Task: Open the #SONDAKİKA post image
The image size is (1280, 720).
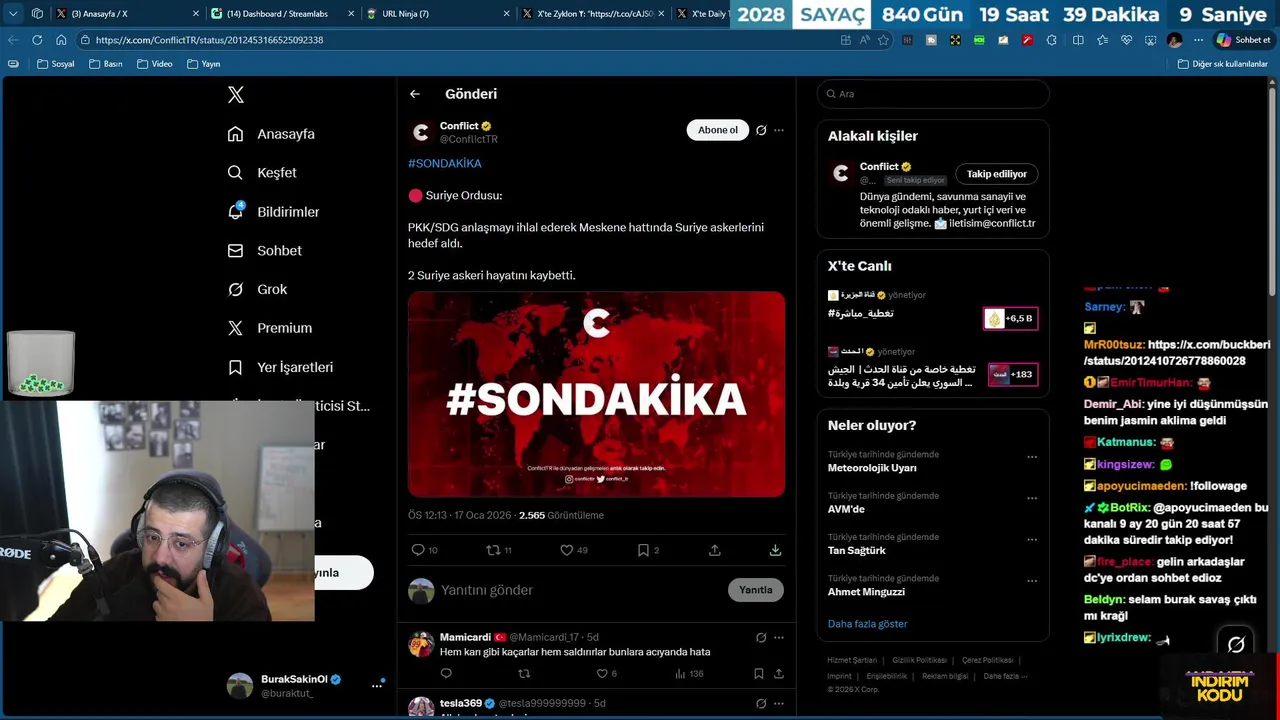Action: coord(596,394)
